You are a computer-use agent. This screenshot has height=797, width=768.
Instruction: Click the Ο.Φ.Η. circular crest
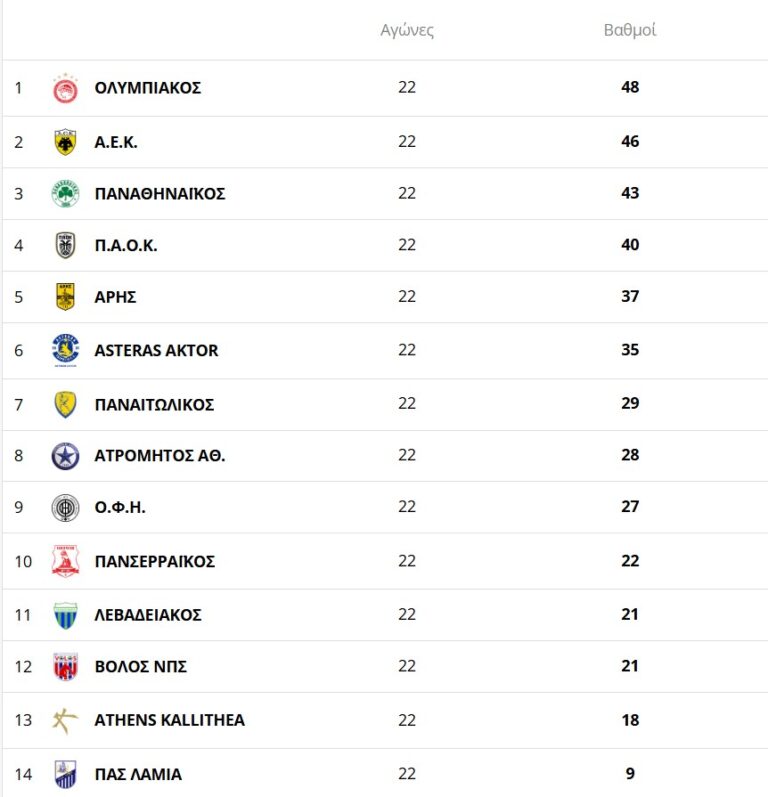coord(65,507)
